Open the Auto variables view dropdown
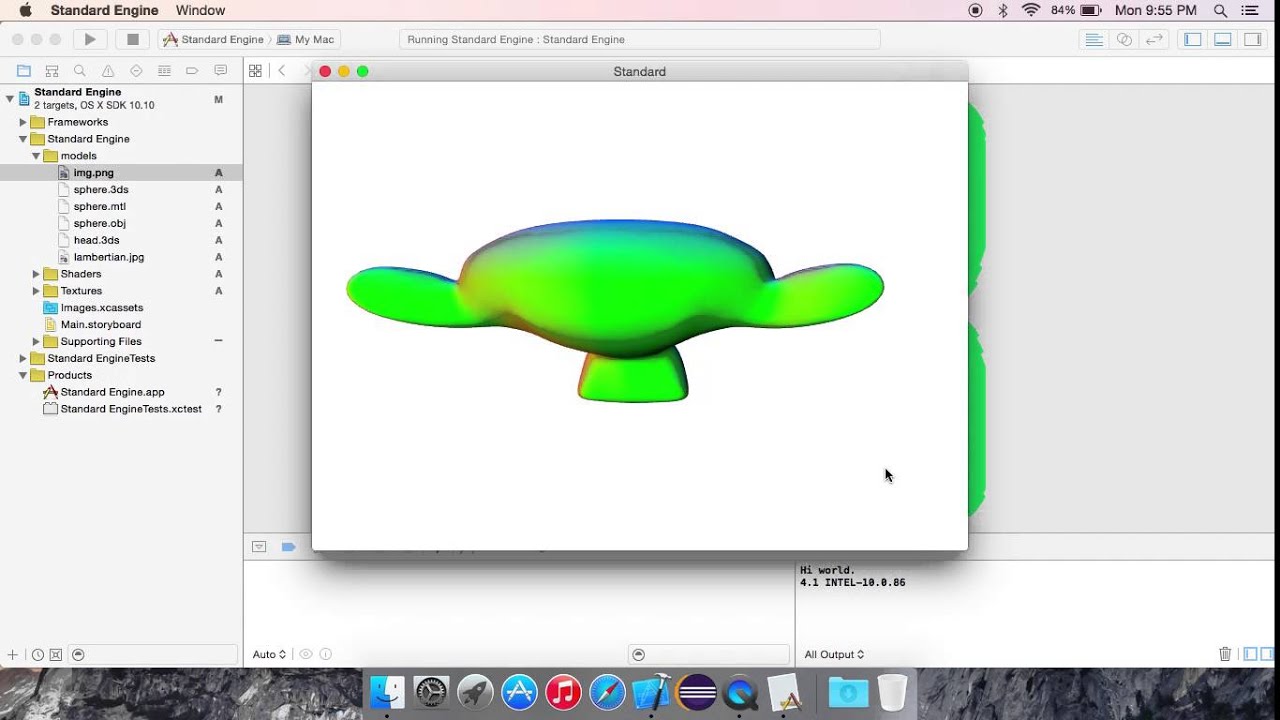This screenshot has width=1280, height=720. tap(269, 655)
